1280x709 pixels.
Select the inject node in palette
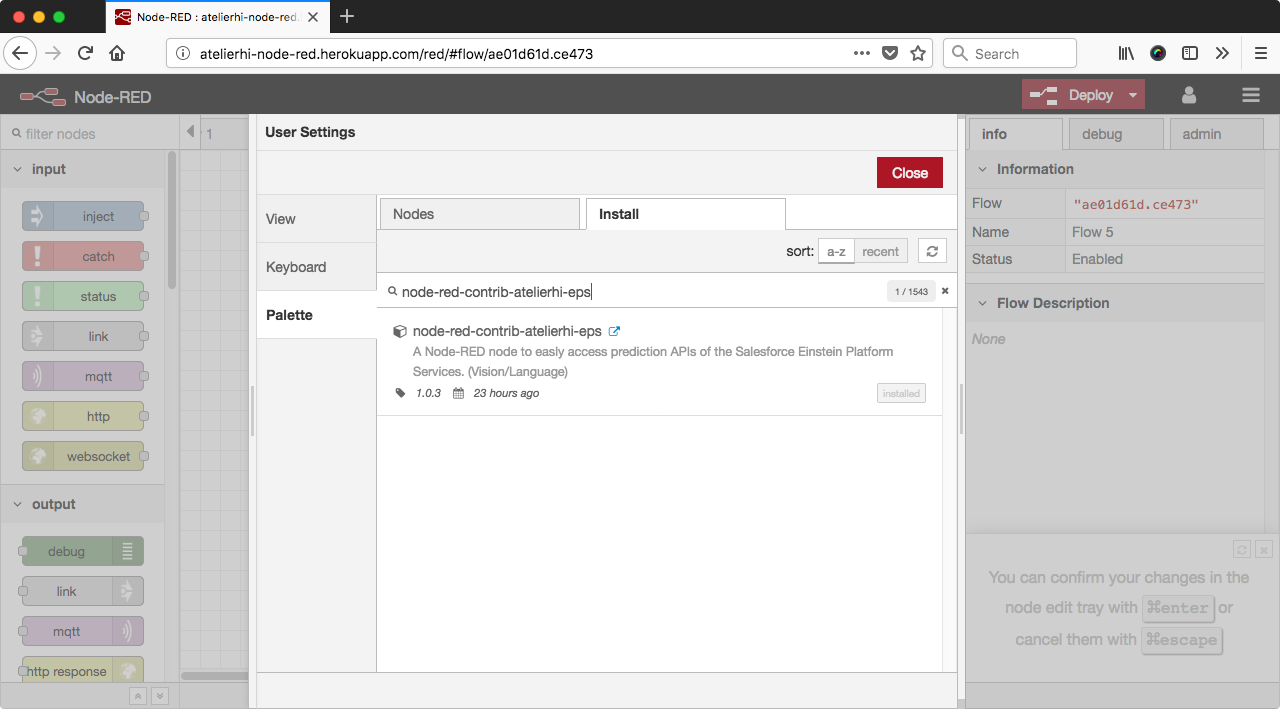coord(85,216)
